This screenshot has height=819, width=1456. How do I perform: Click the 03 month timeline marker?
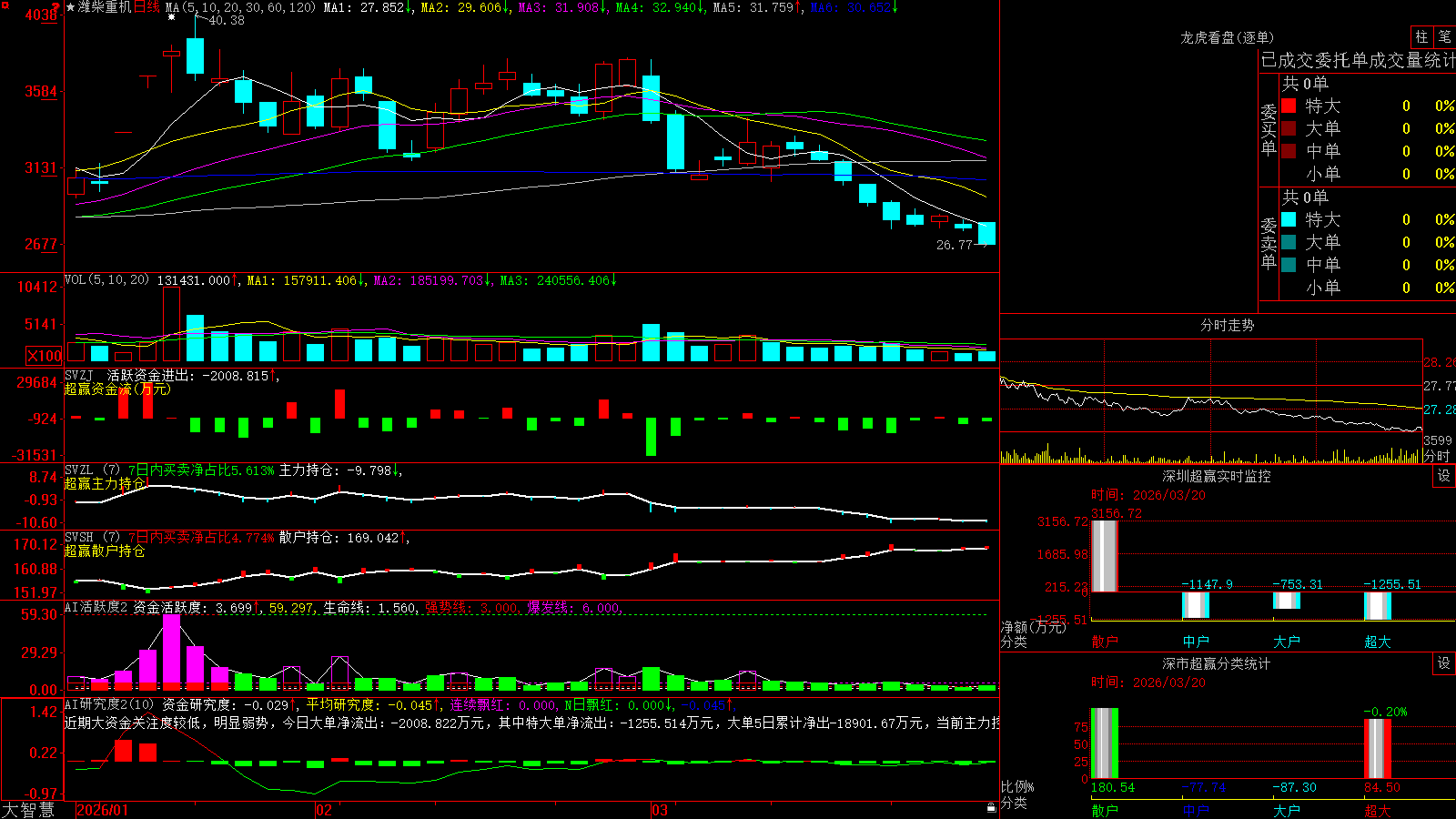660,810
